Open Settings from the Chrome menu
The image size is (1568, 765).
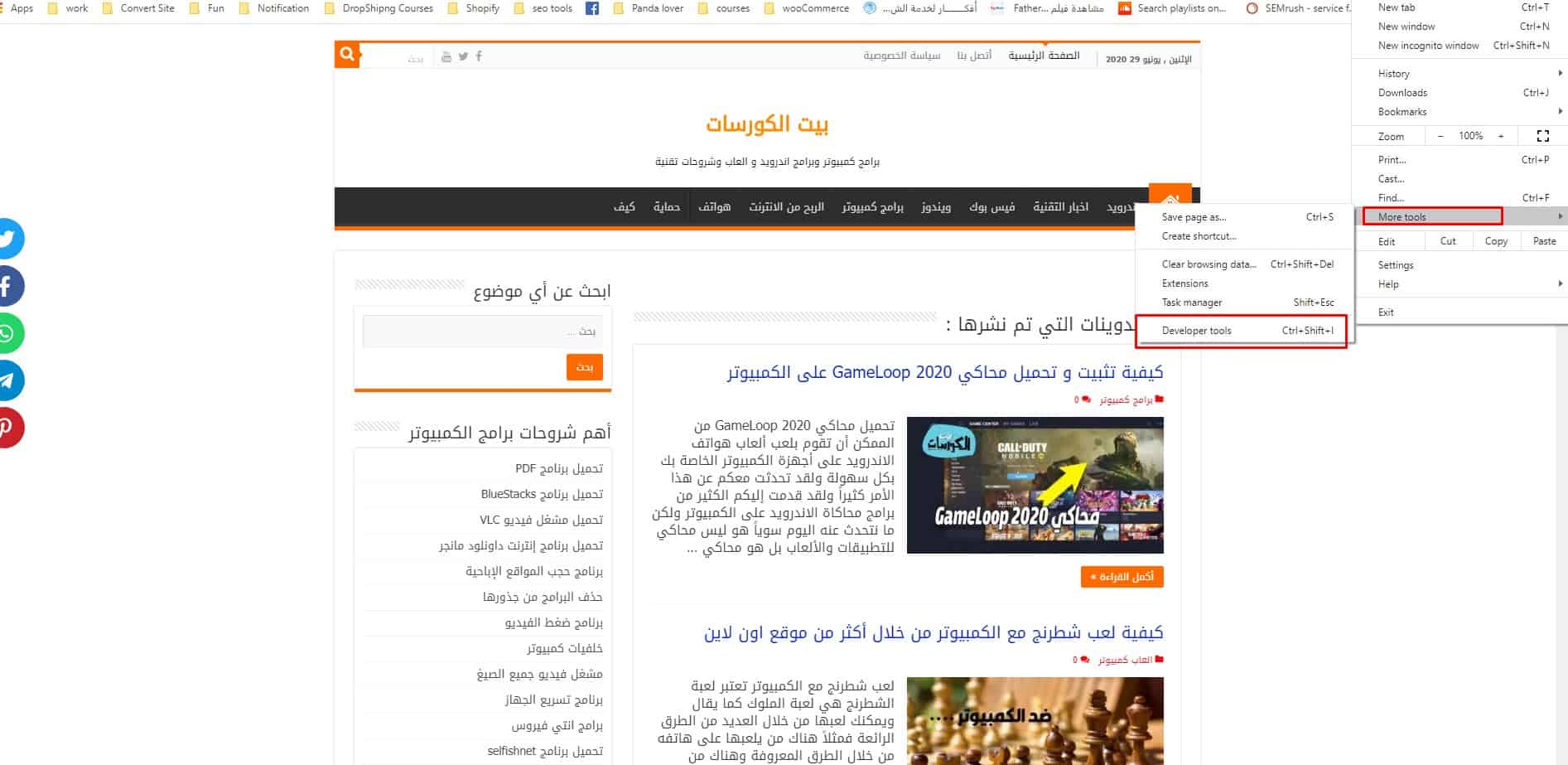pos(1396,265)
